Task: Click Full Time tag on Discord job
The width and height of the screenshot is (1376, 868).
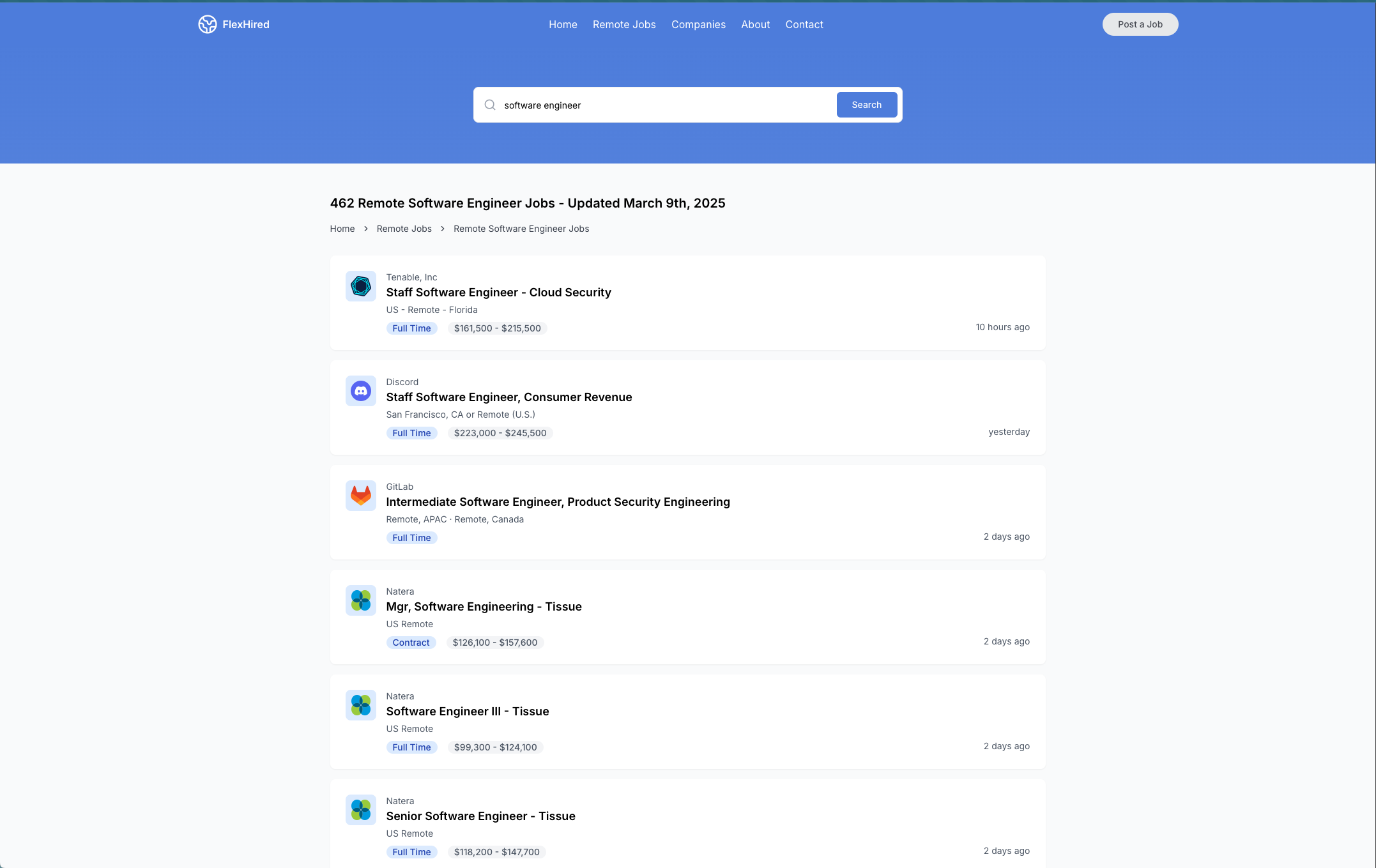Action: pos(412,433)
